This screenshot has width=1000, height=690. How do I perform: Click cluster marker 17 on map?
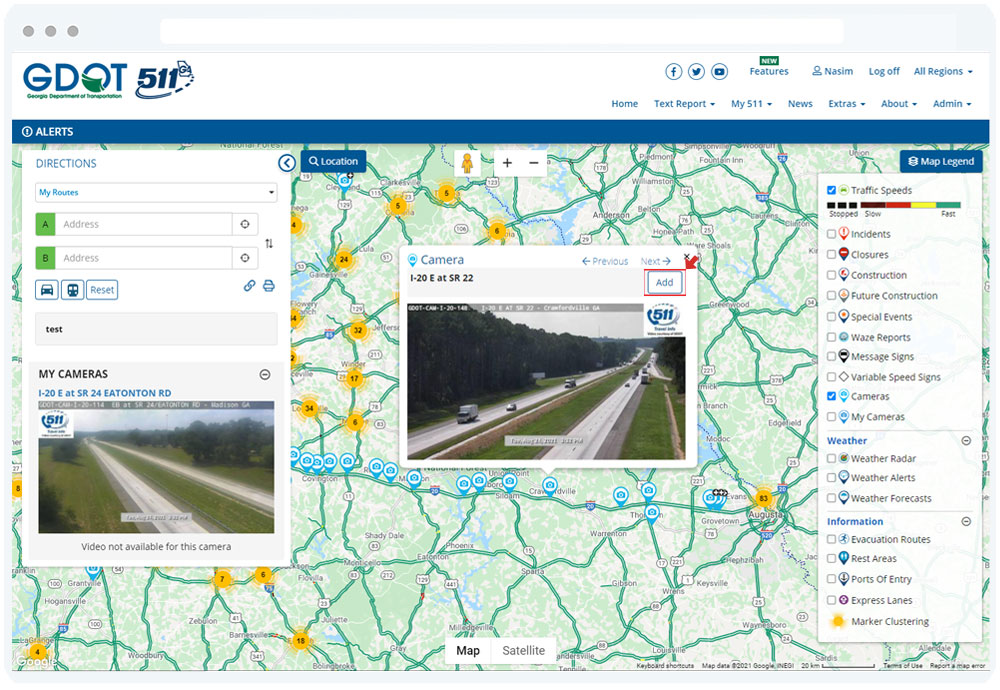(354, 379)
